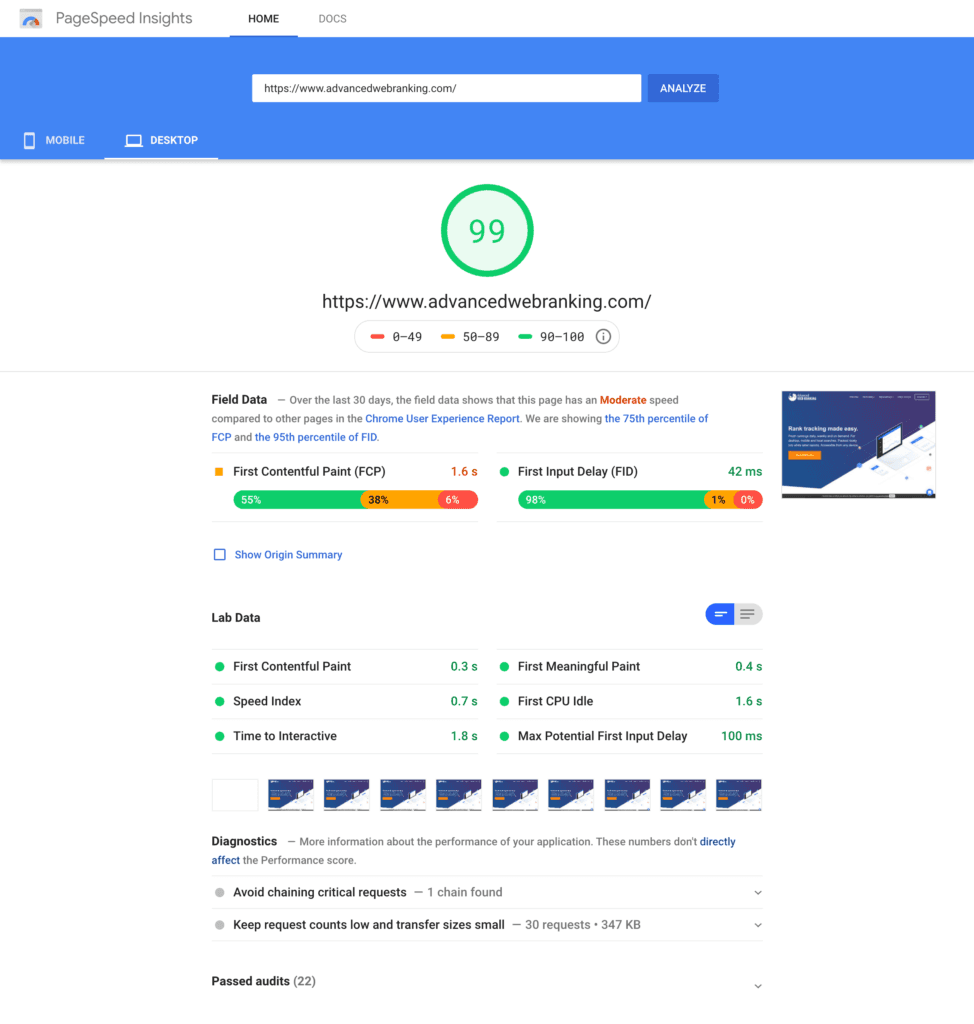The height and width of the screenshot is (1024, 974).
Task: Click the URL input field
Action: point(447,88)
